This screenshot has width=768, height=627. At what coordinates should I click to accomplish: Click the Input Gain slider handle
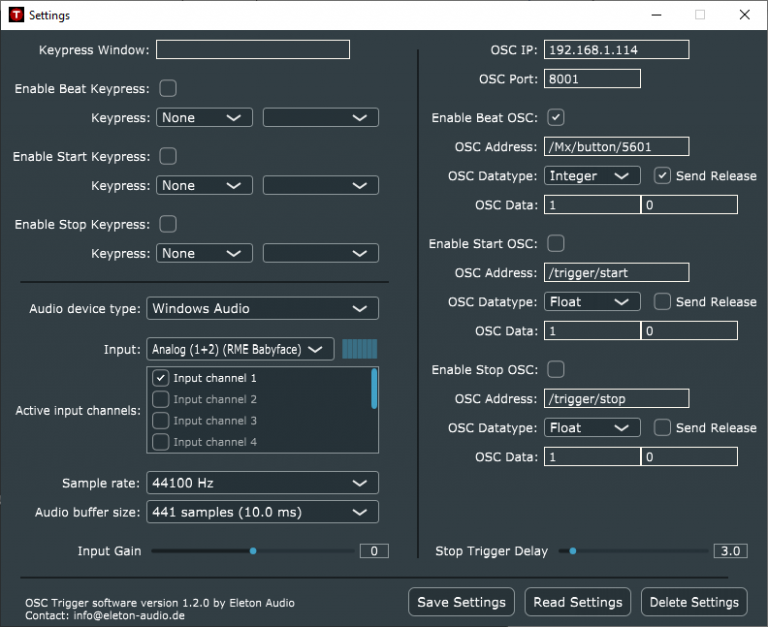tap(253, 550)
